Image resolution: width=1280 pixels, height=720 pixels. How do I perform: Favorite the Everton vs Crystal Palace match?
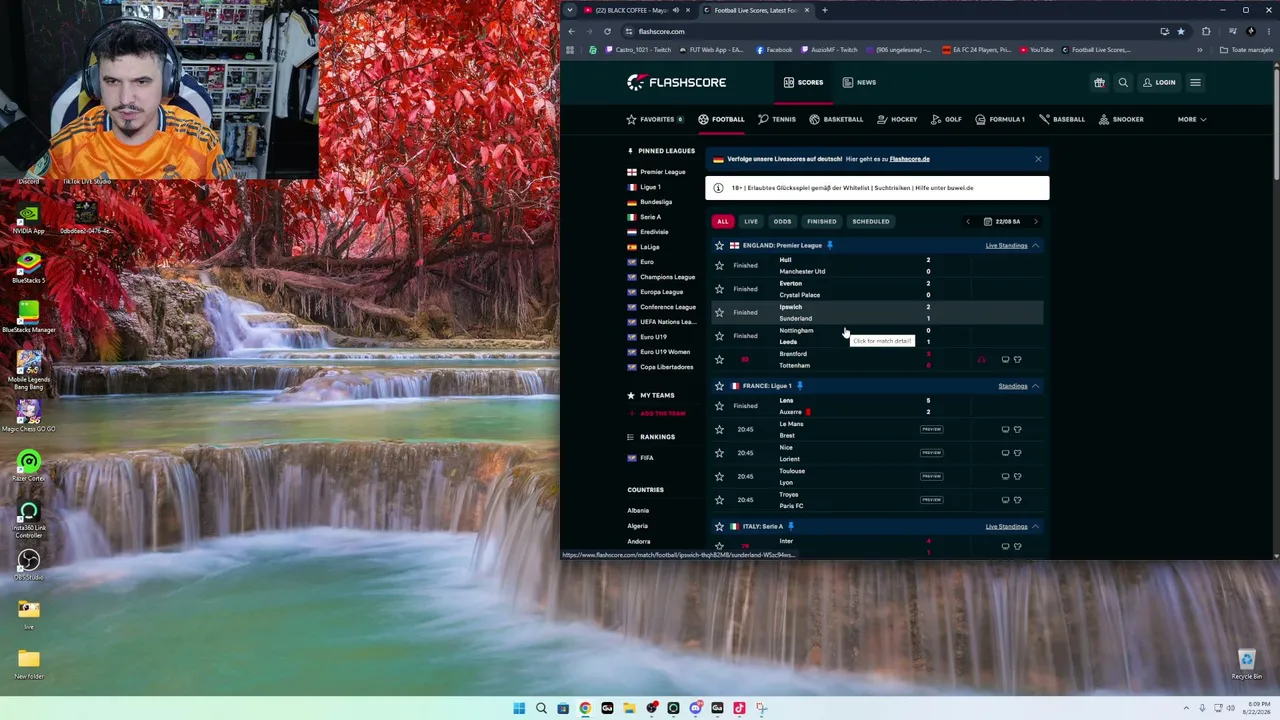coord(719,289)
